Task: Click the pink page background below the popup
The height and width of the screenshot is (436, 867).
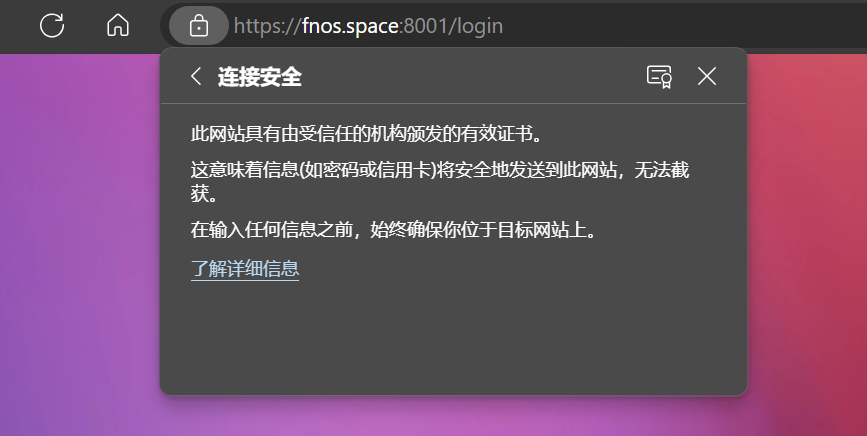Action: [x=453, y=417]
